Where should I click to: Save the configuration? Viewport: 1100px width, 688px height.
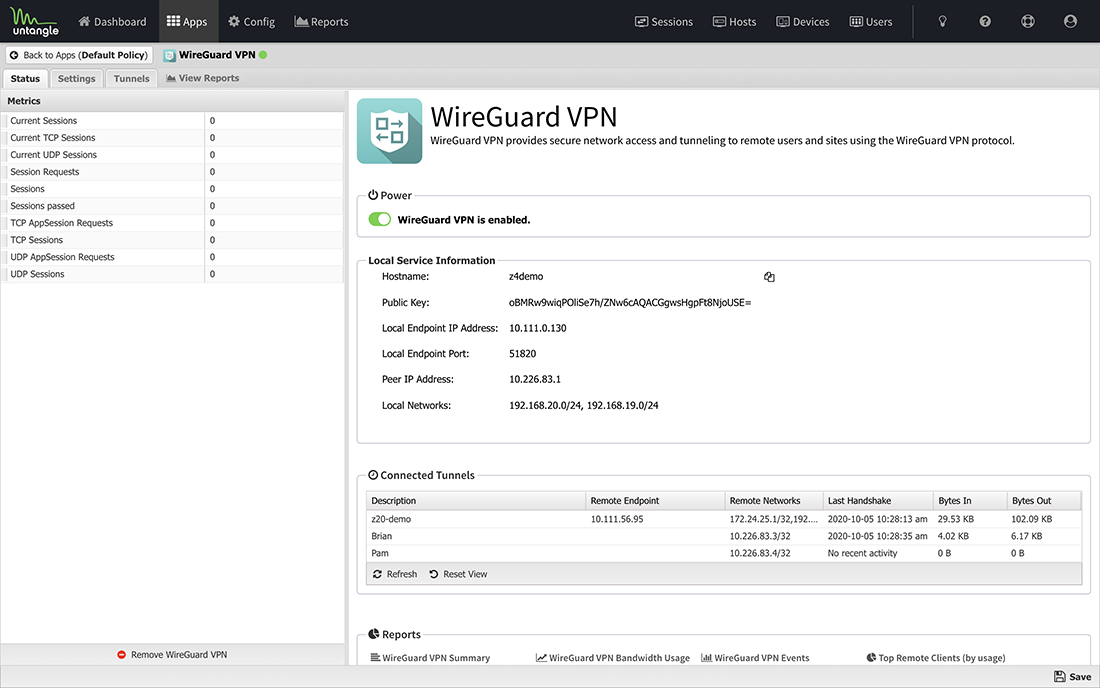(x=1073, y=676)
